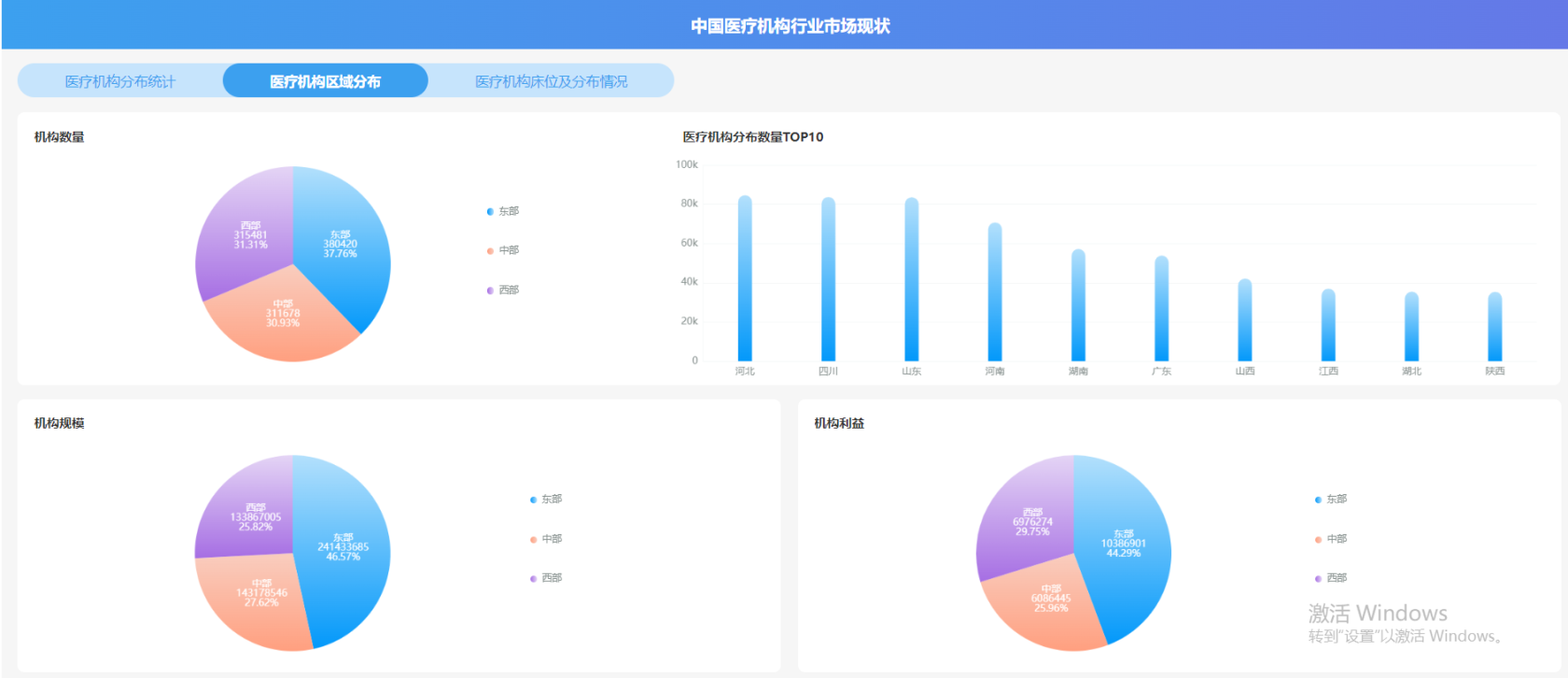The width and height of the screenshot is (1568, 678).
Task: Toggle 西部 legend in 机构规模 chart
Action: (x=546, y=578)
